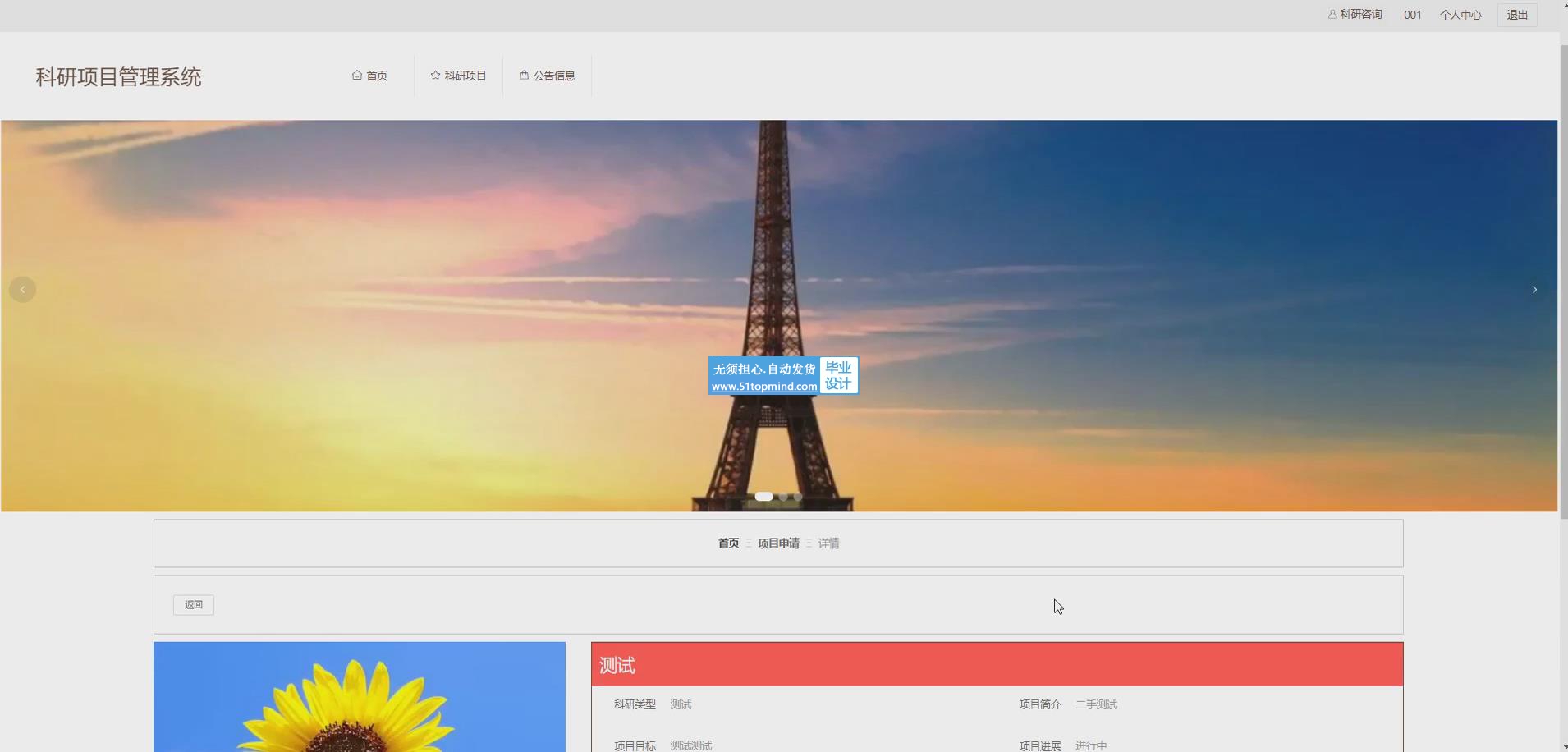
Task: Go to next carousel slide arrow
Action: tap(1534, 289)
